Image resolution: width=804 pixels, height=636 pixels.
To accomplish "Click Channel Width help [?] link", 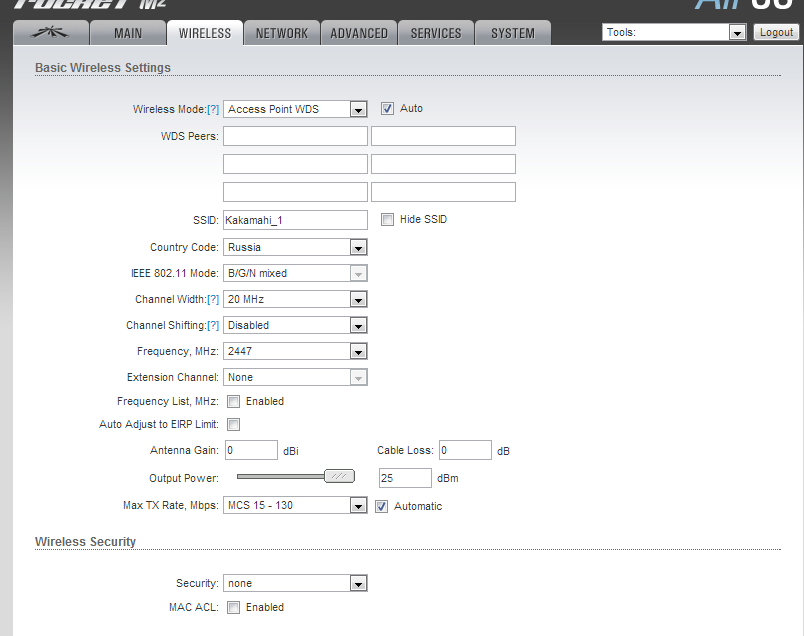I will (213, 299).
